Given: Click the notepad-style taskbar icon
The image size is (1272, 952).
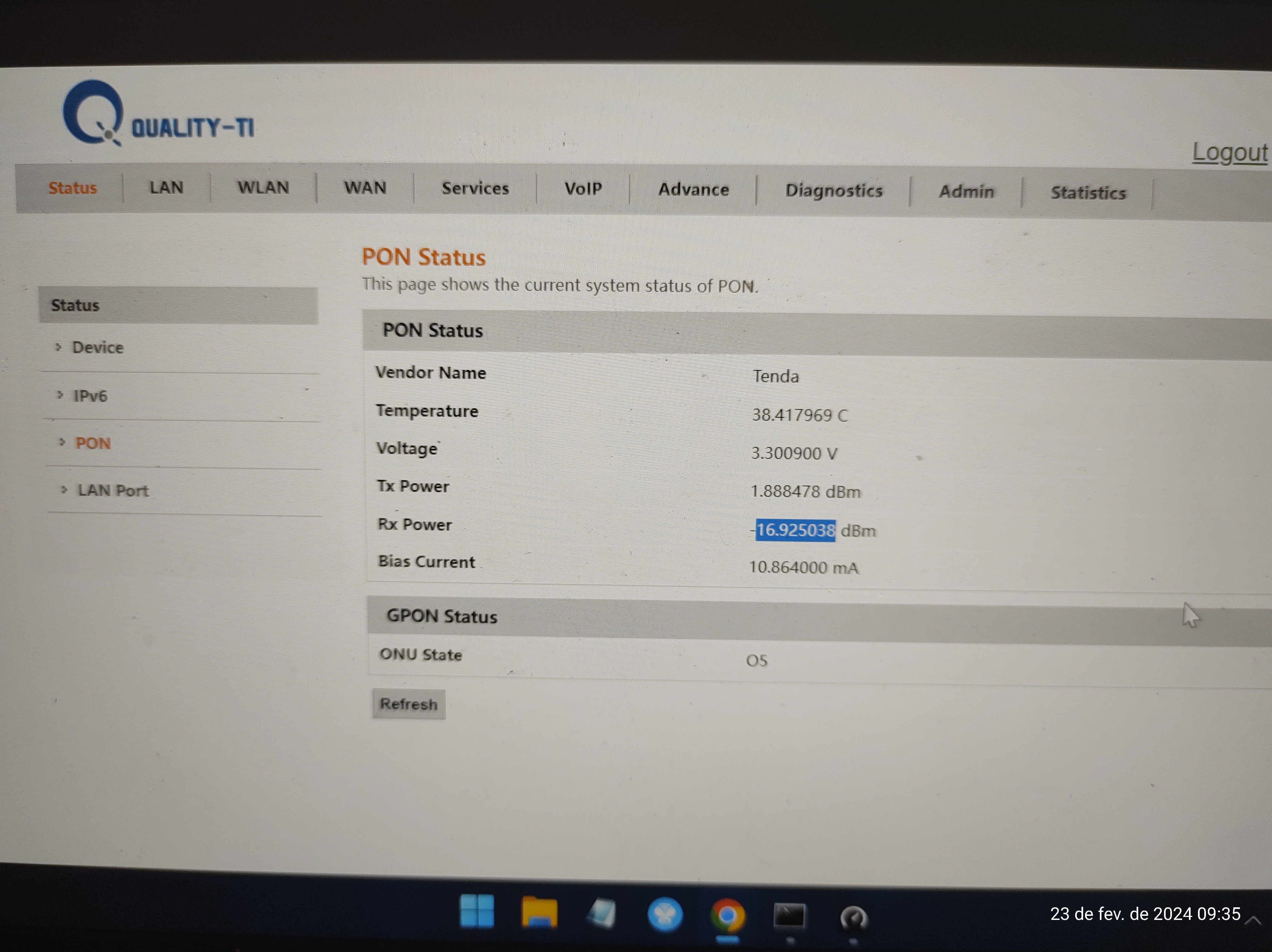Looking at the screenshot, I should 601,913.
